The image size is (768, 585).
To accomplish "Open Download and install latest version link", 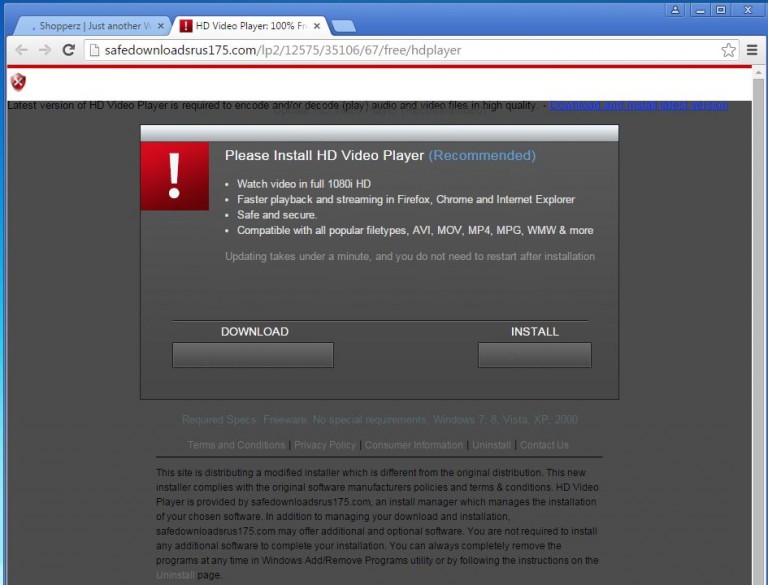I will [638, 105].
